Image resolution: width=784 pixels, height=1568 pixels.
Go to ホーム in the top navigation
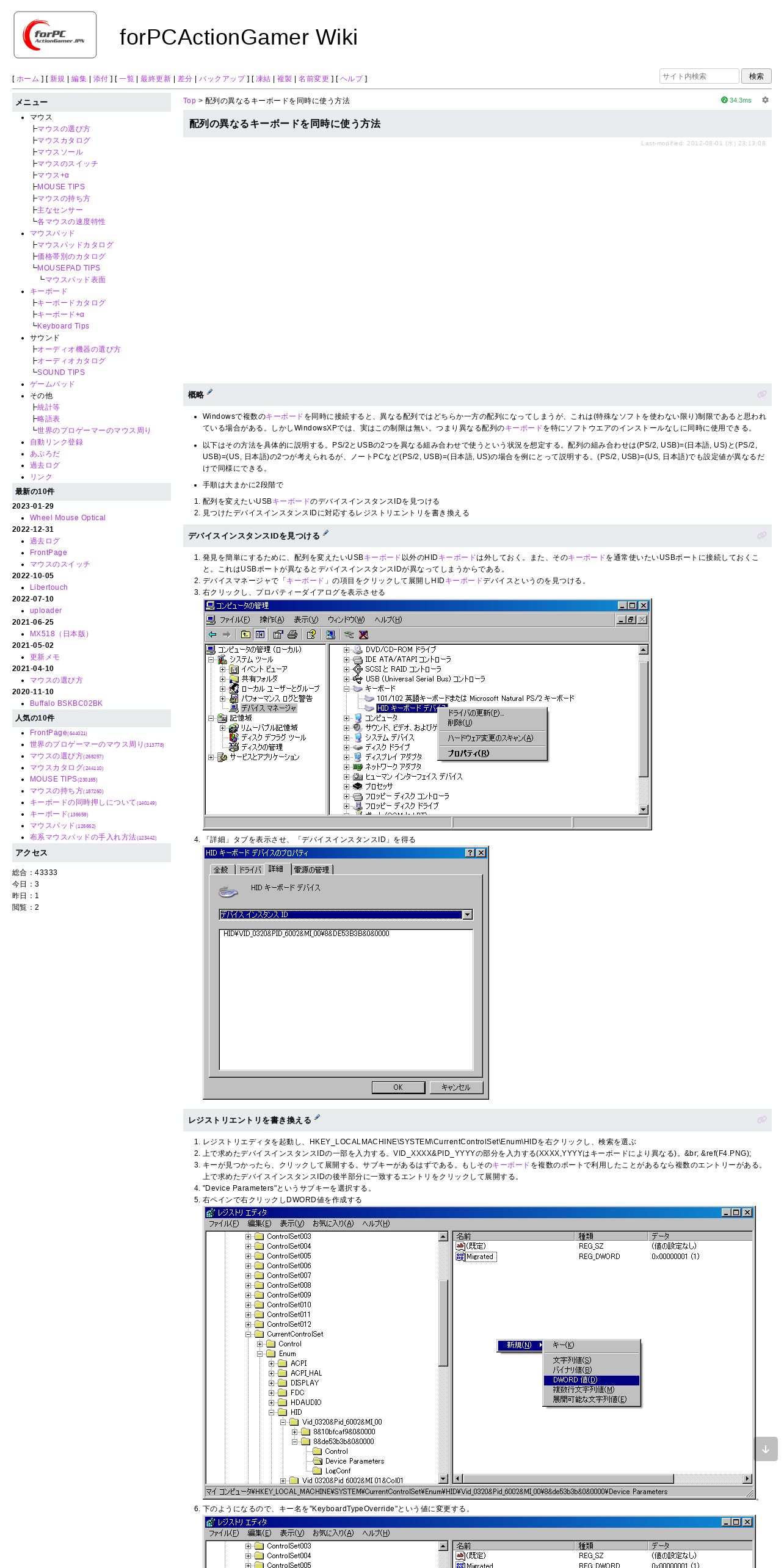pyautogui.click(x=27, y=79)
